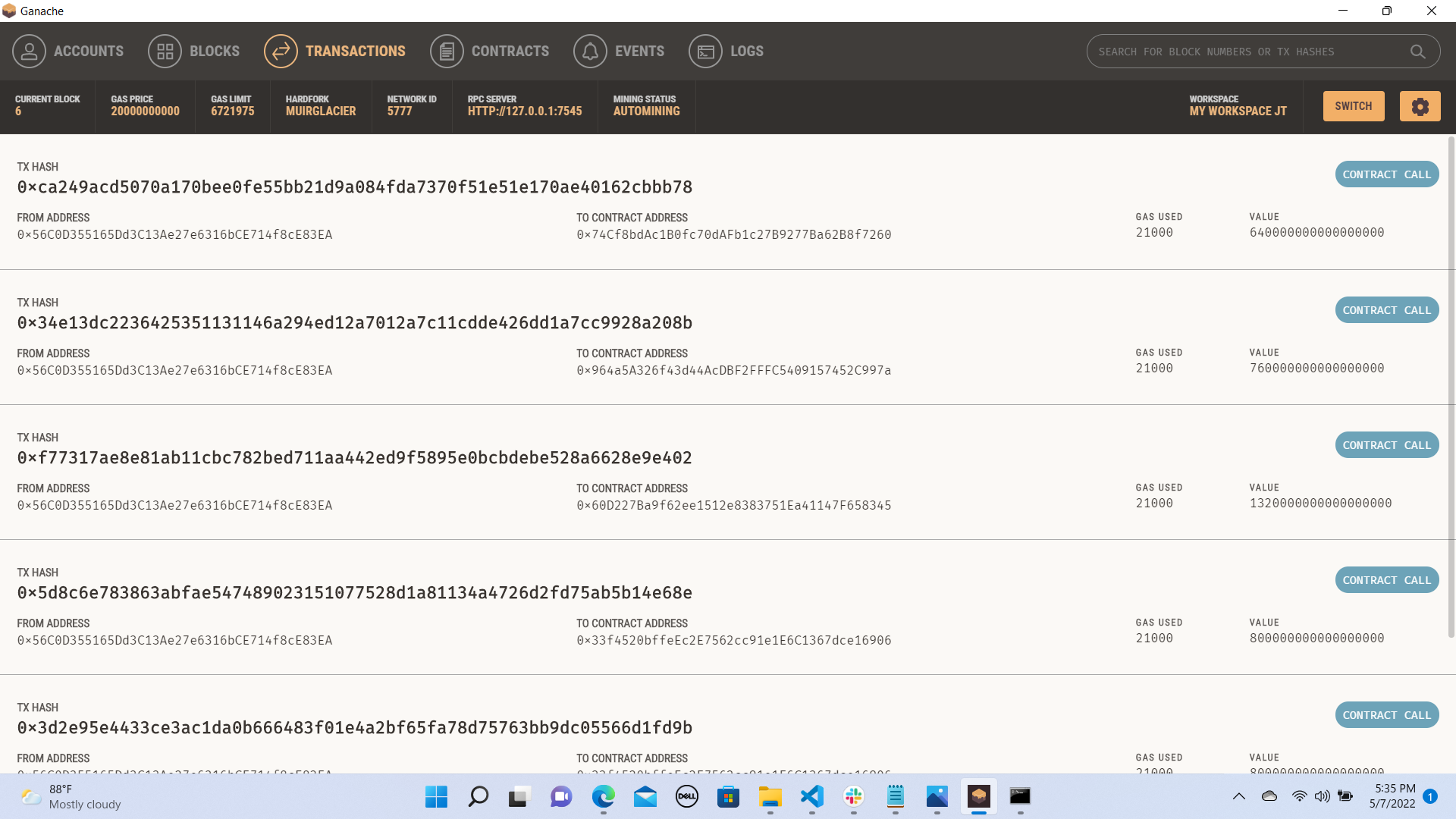Image resolution: width=1456 pixels, height=819 pixels.
Task: Open the Contracts document icon
Action: 447,51
